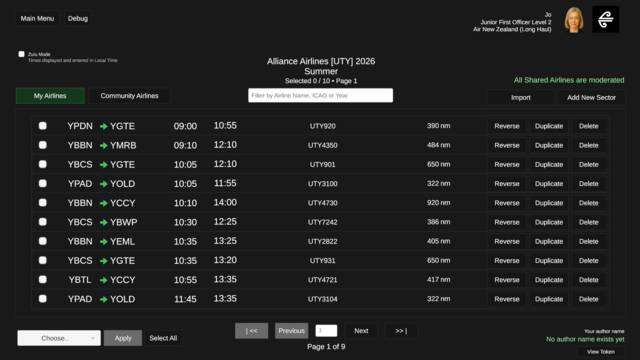640x360 pixels.
Task: Reverse the UTY4350 sector
Action: 507,145
